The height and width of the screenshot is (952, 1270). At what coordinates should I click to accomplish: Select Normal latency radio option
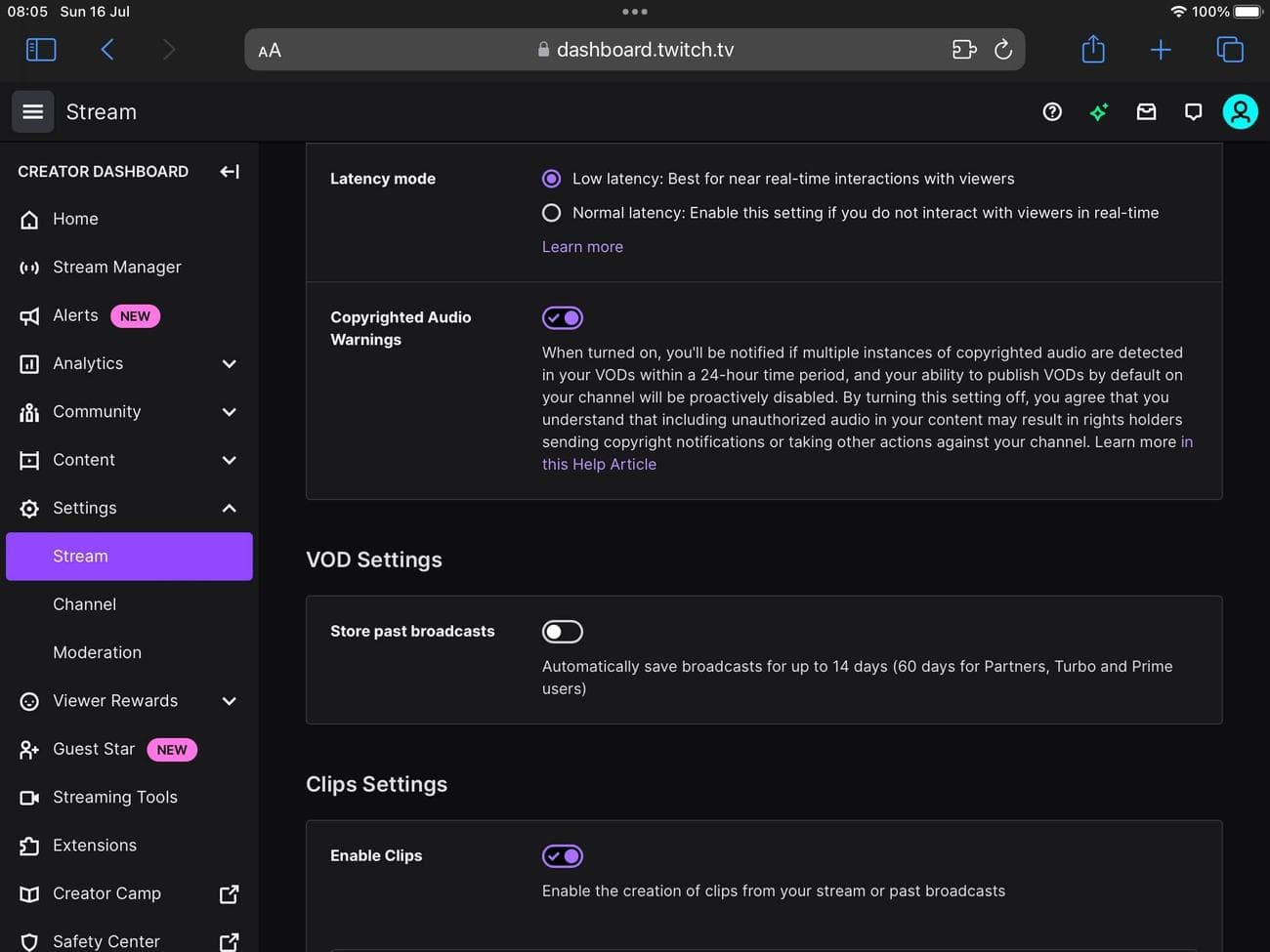click(x=552, y=213)
